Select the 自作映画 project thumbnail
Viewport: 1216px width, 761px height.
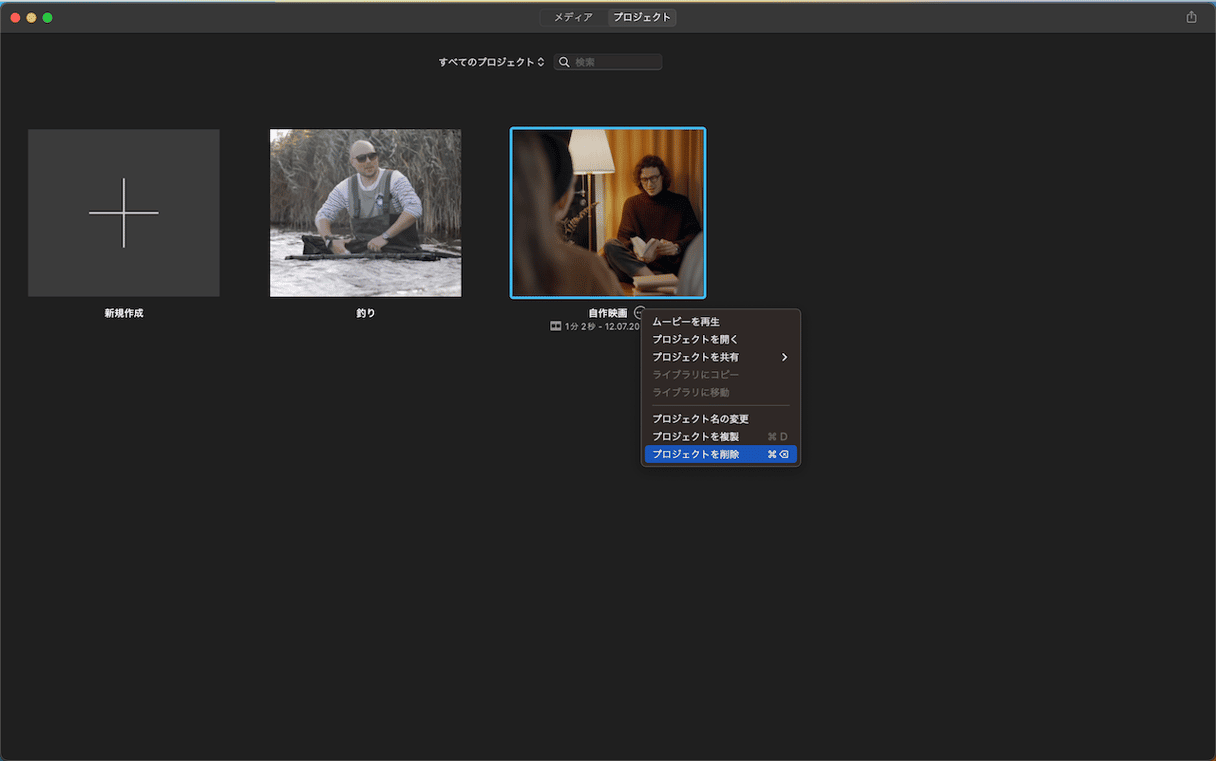(608, 213)
